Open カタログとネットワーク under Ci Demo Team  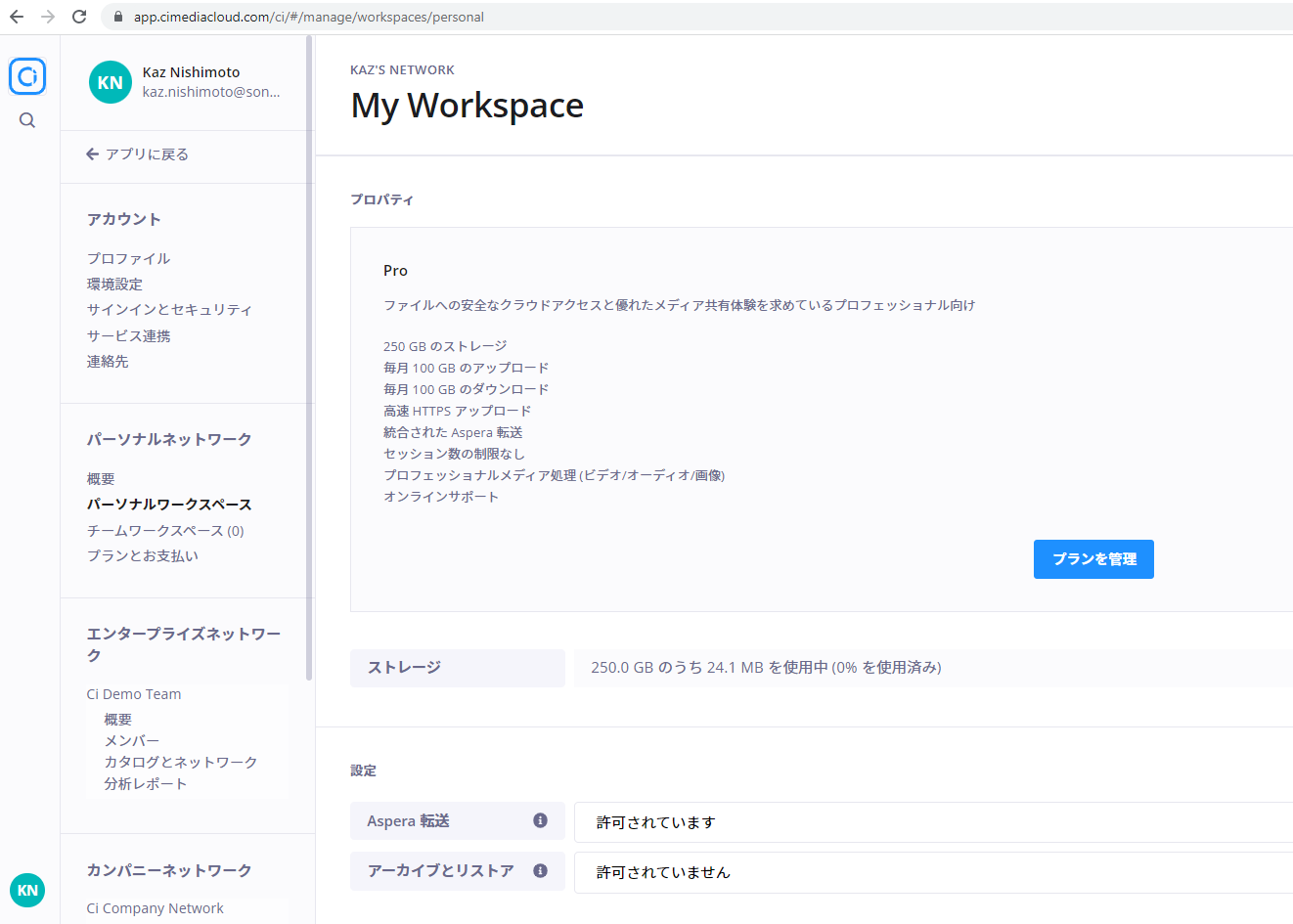pos(181,762)
